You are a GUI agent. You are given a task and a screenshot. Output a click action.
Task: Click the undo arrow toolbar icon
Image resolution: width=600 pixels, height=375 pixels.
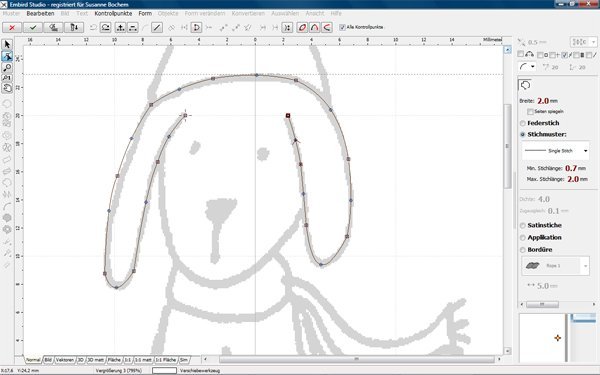point(93,28)
